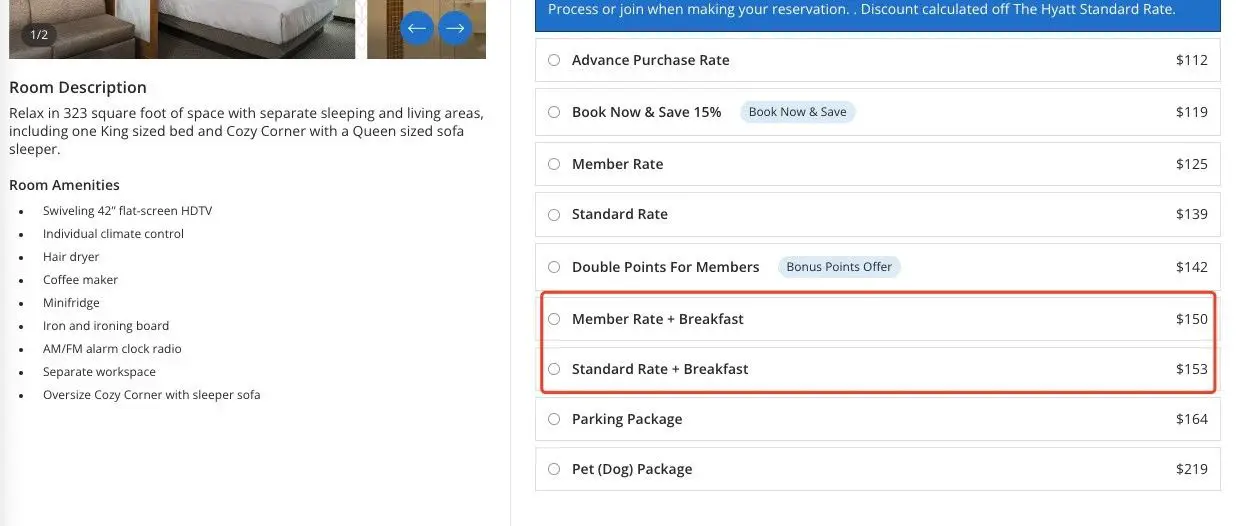Image resolution: width=1236 pixels, height=526 pixels.
Task: Click the previous image left arrow
Action: (x=417, y=28)
